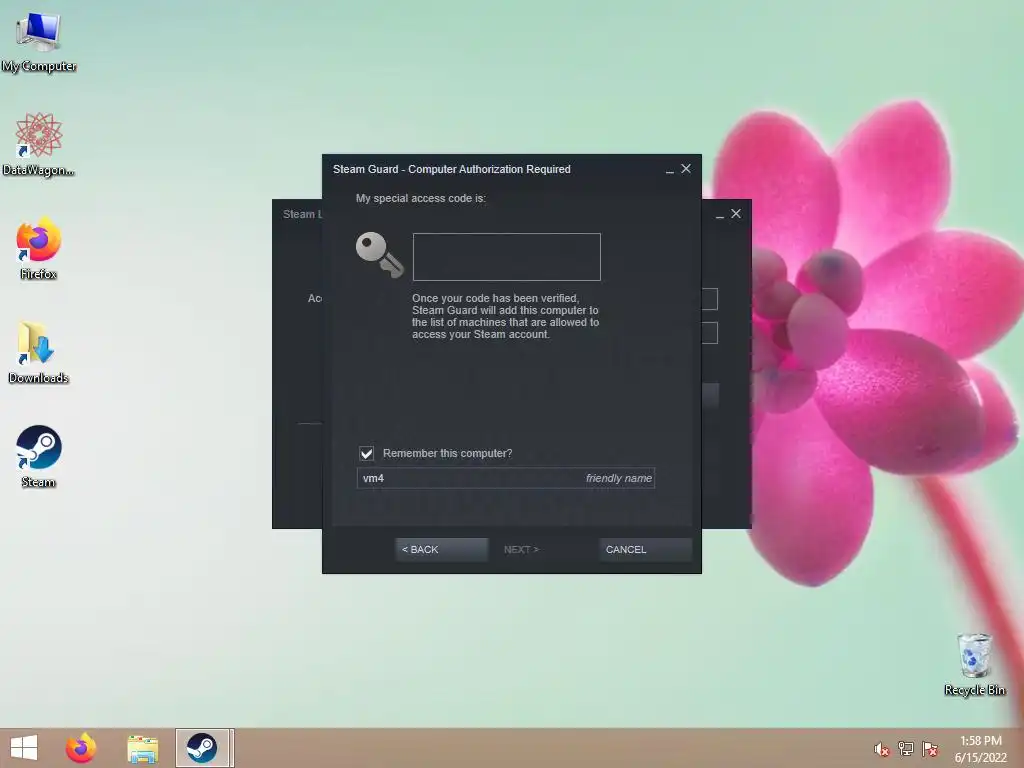This screenshot has width=1024, height=768.
Task: Minimize the Steam Guard dialog
Action: pyautogui.click(x=669, y=169)
